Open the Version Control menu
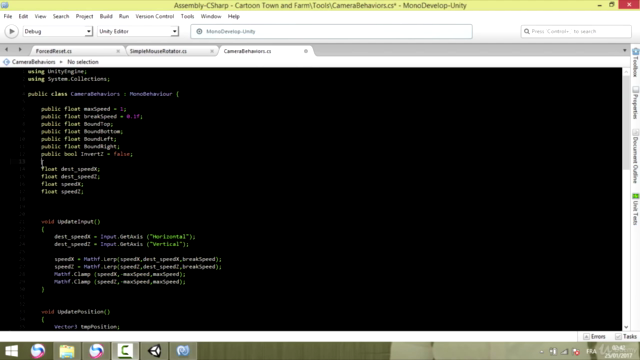640x360 pixels. [154, 16]
